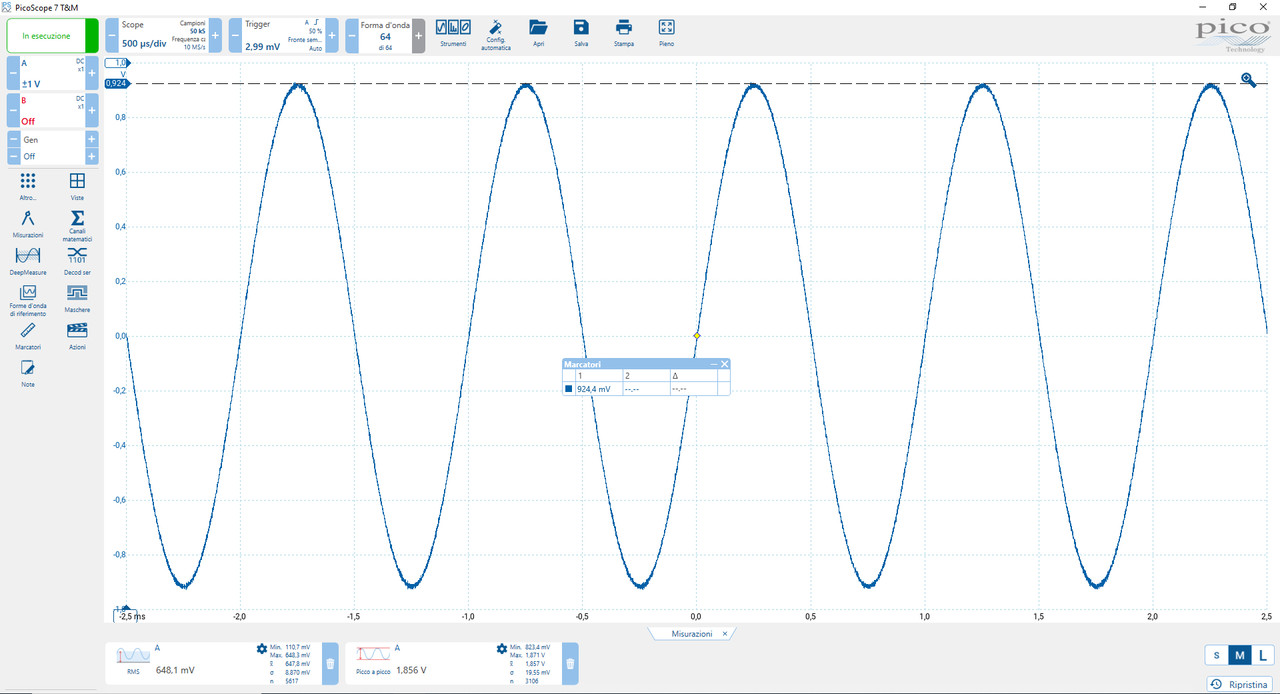Increase channel B range

point(92,110)
